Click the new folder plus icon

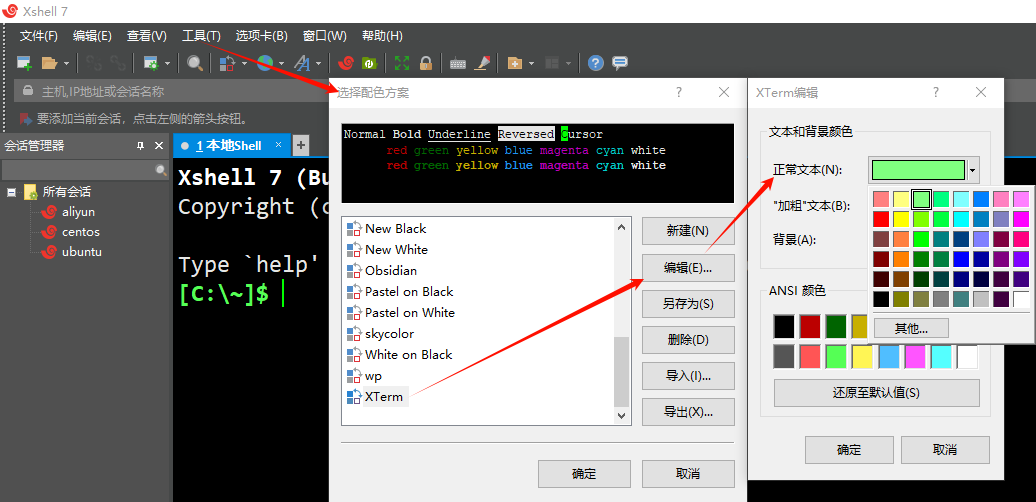pyautogui.click(x=515, y=63)
